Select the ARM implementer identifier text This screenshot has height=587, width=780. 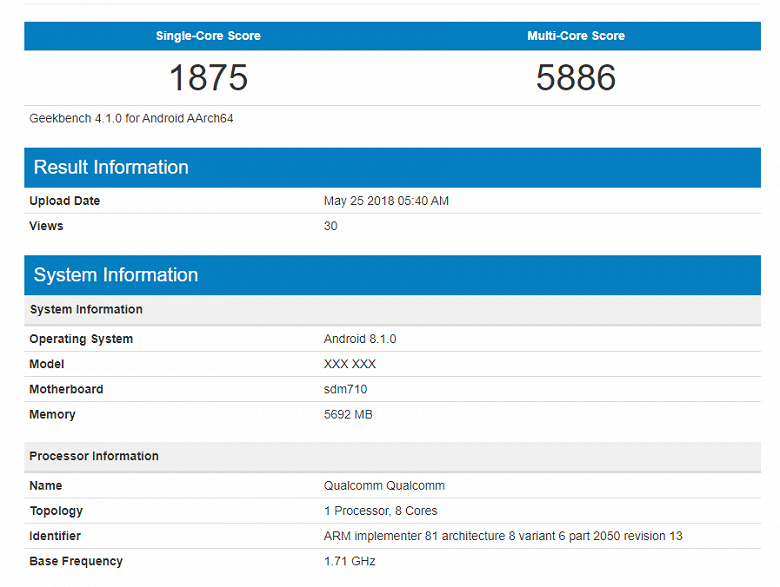(x=503, y=536)
